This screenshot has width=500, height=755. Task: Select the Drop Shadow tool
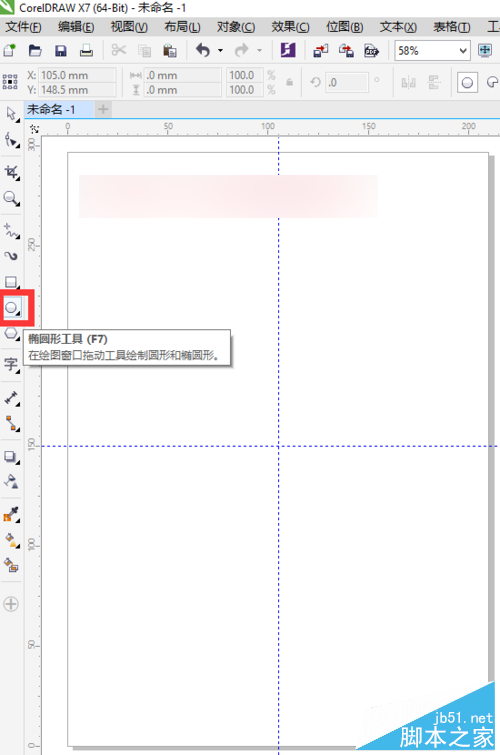pos(11,456)
